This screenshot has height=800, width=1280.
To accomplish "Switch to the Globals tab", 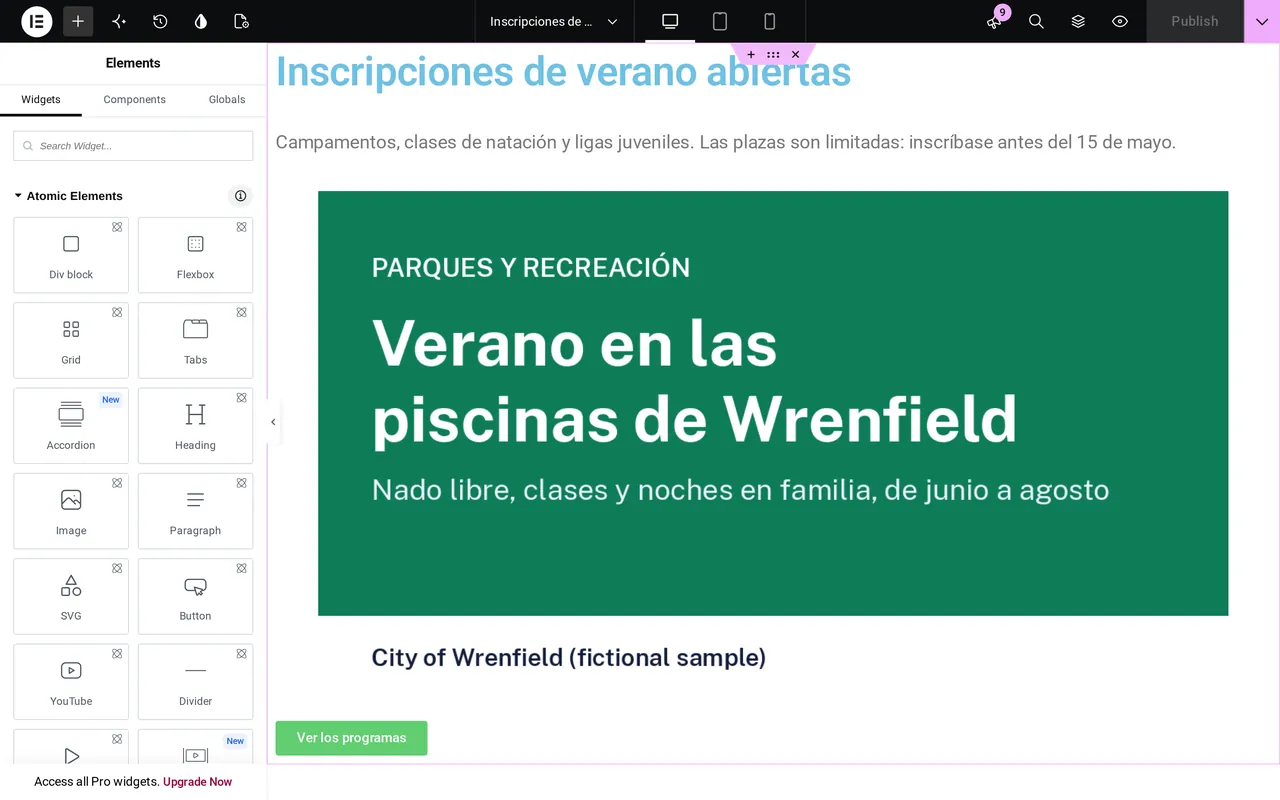I will [x=227, y=100].
